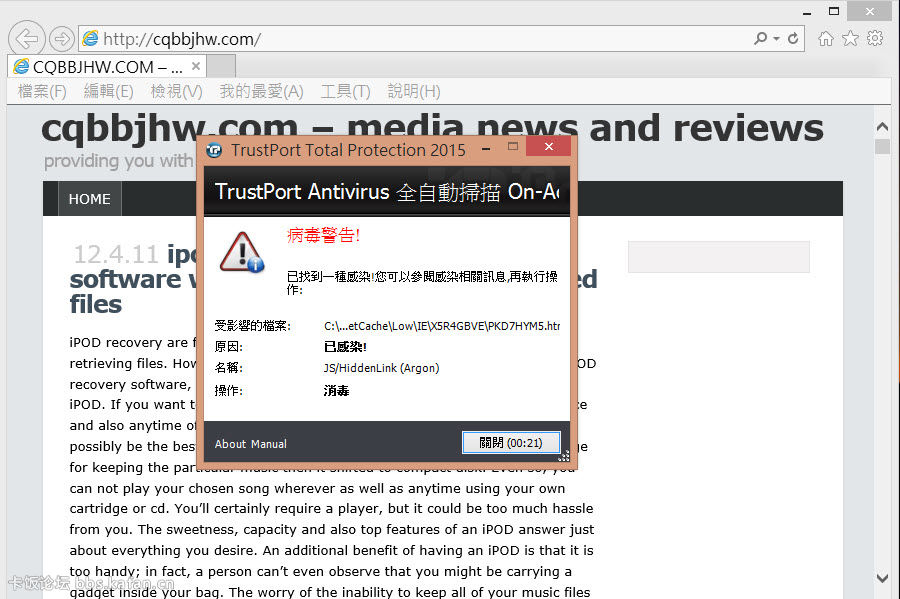The image size is (900, 599).
Task: Open the 工具(T) menu
Action: [345, 91]
